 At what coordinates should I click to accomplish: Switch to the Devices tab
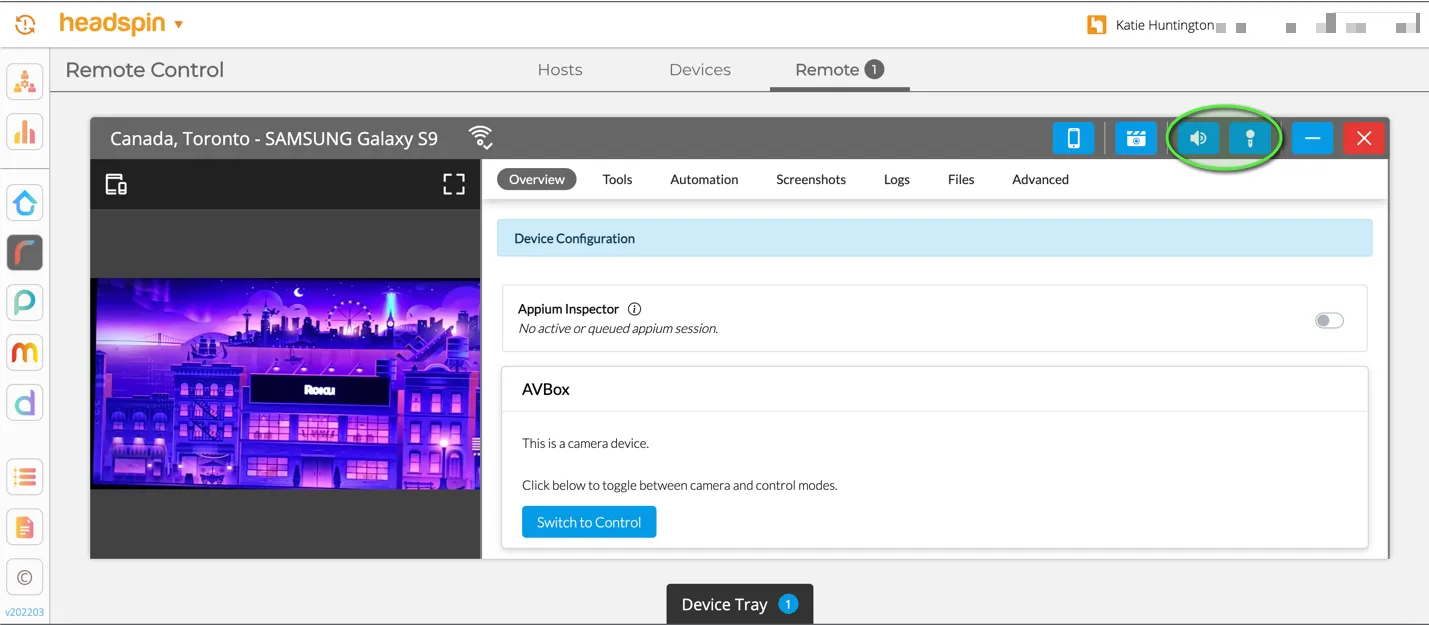700,70
